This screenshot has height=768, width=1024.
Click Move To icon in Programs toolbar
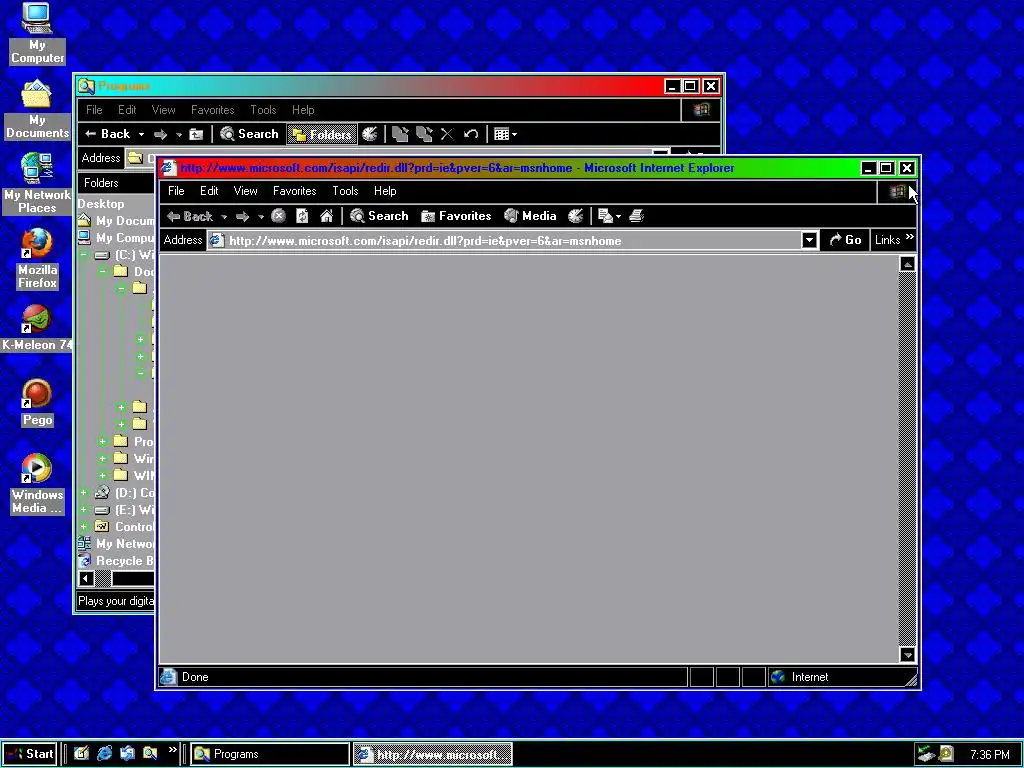click(400, 135)
